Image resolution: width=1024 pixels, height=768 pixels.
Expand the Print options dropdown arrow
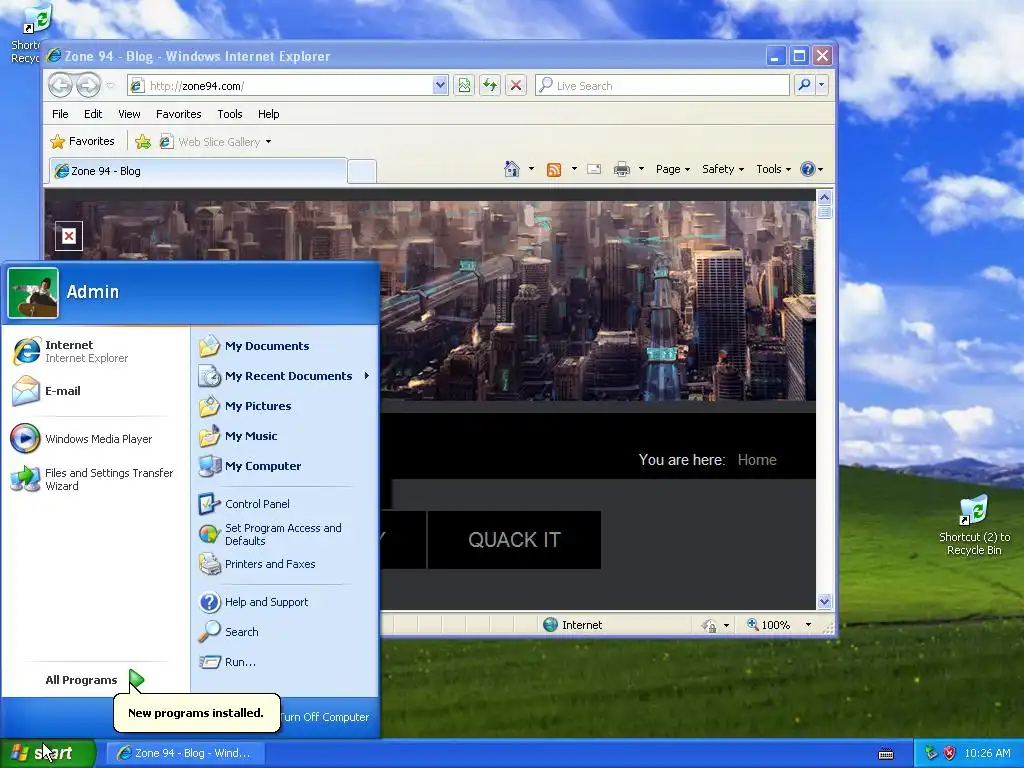tap(641, 169)
